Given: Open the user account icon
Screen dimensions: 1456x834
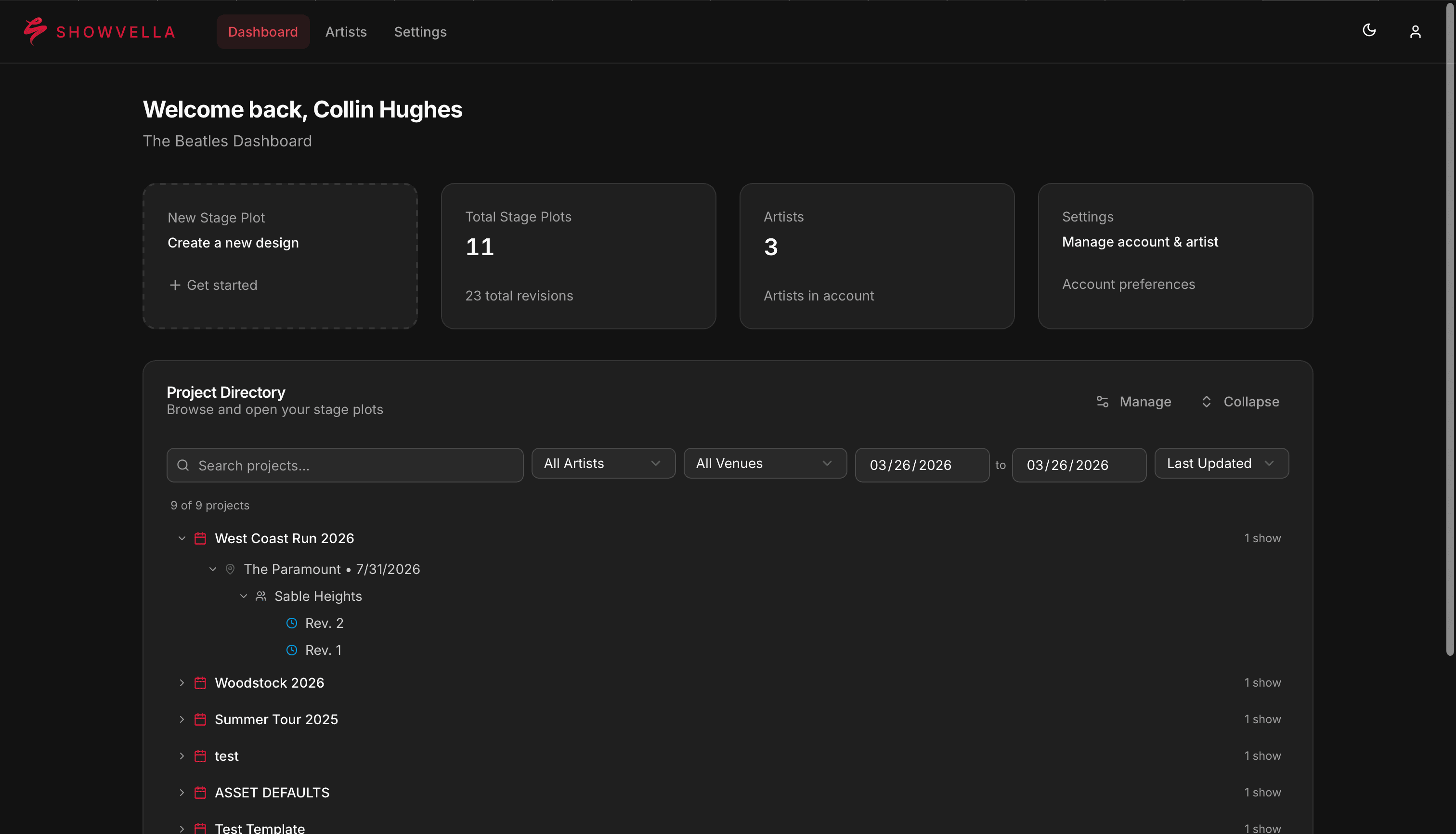Looking at the screenshot, I should [1416, 31].
